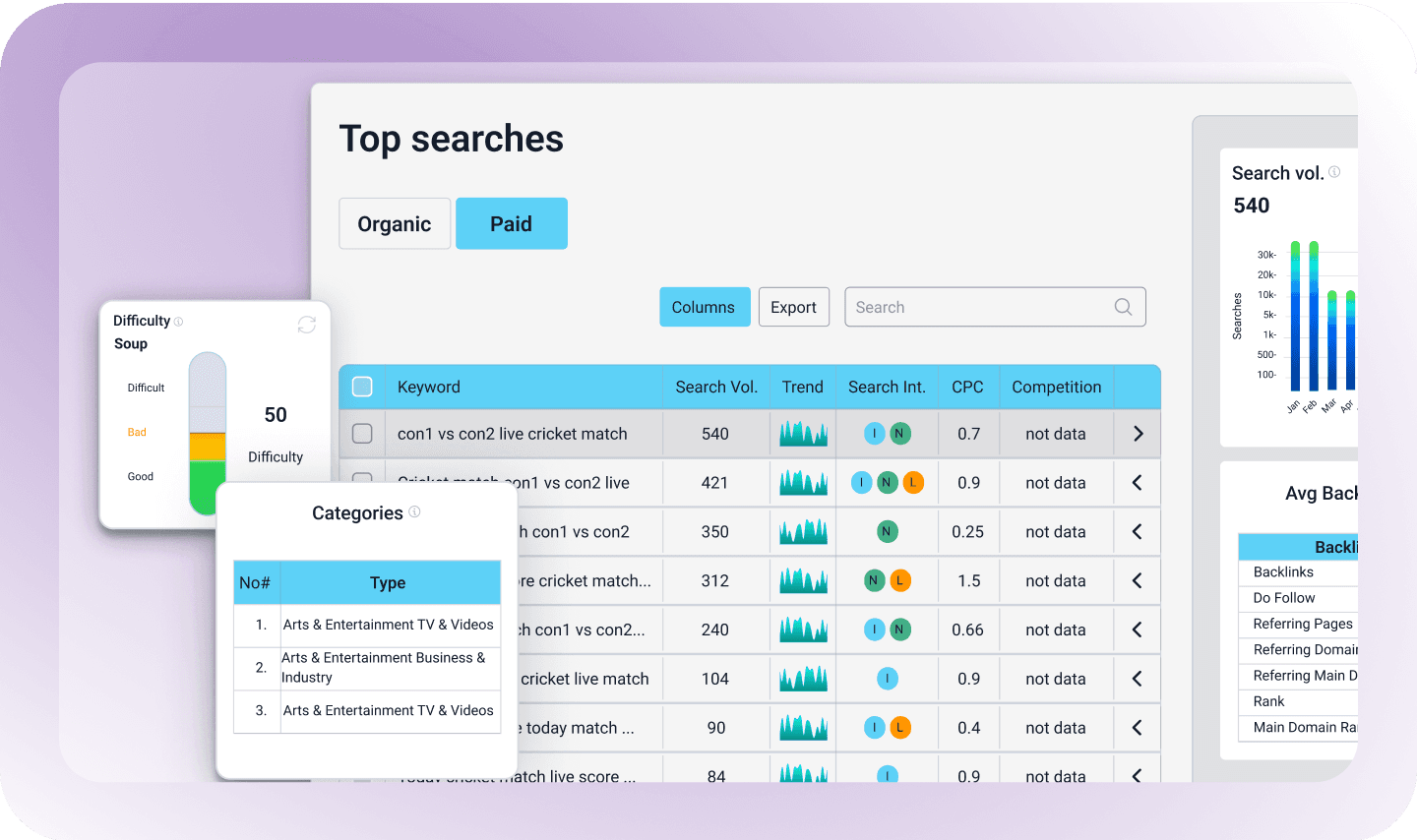
Task: Click the orange Bad segment of difficulty gauge
Action: coord(208,447)
